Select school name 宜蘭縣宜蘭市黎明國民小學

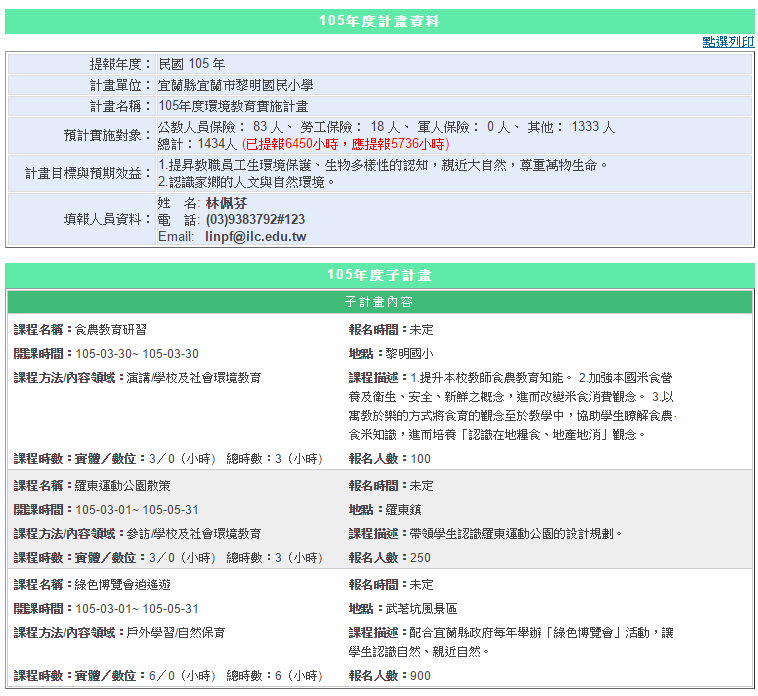[235, 86]
